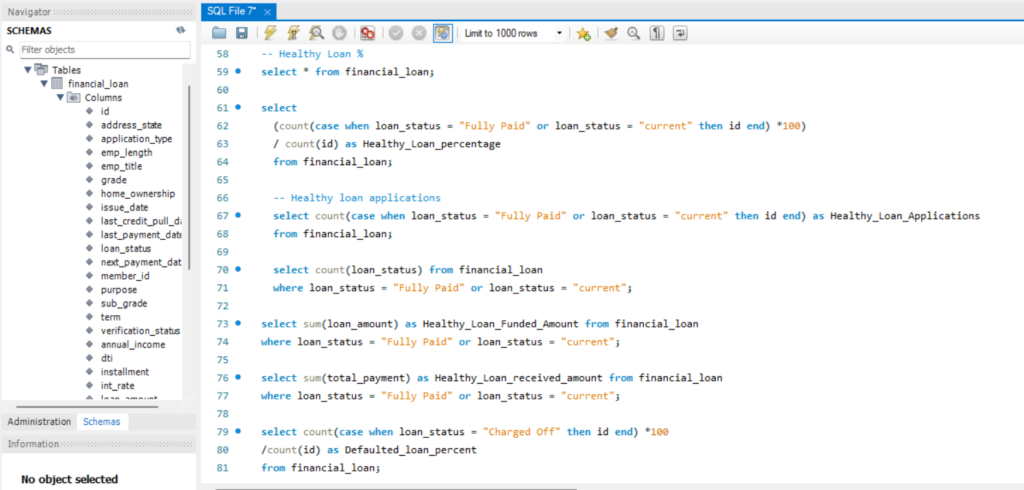Select the emp_title column
The width and height of the screenshot is (1024, 490).
click(121, 166)
